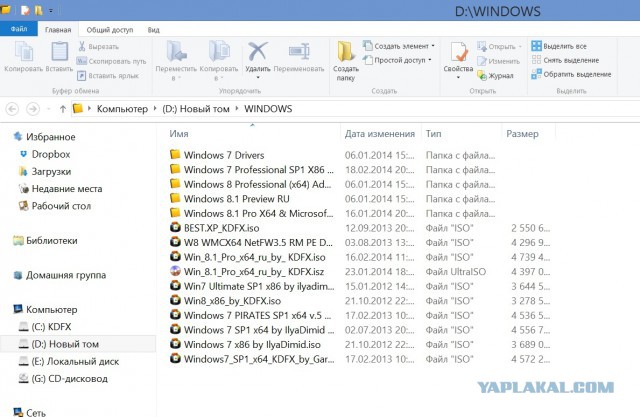Open Простой доступ dropdown
This screenshot has height=417, width=640.
397,60
